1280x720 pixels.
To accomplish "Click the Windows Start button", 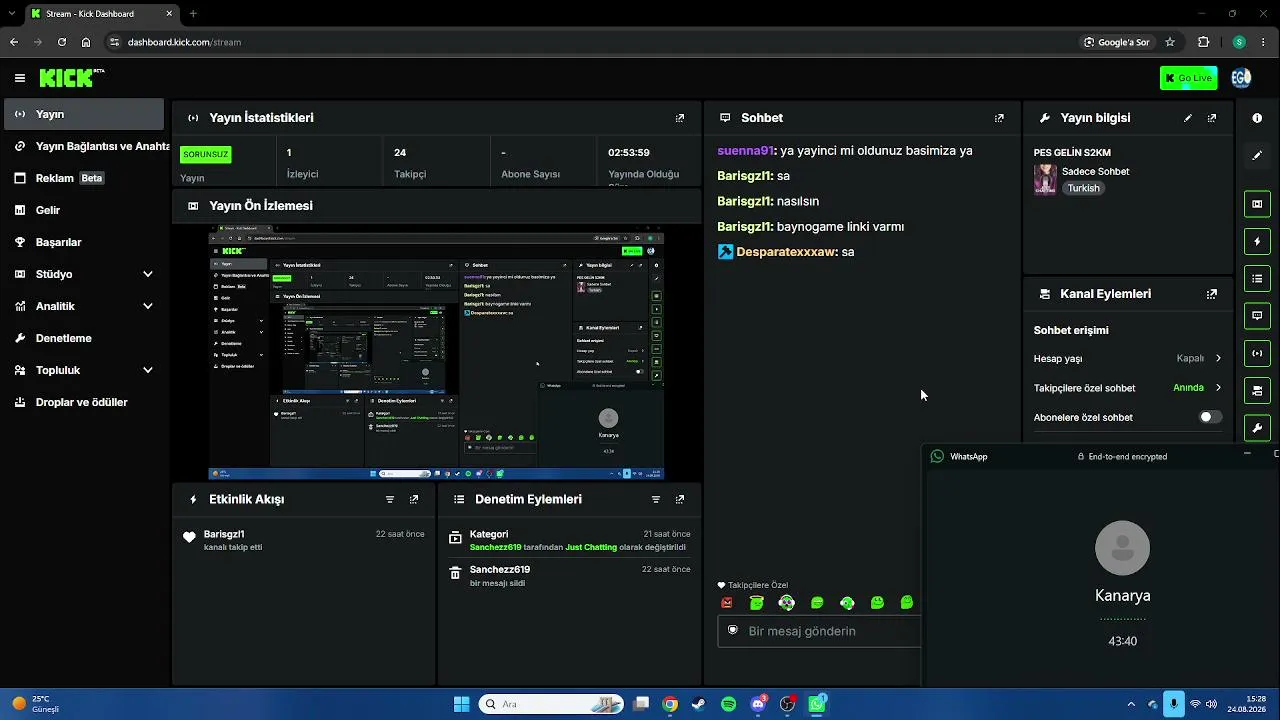I will (x=461, y=704).
